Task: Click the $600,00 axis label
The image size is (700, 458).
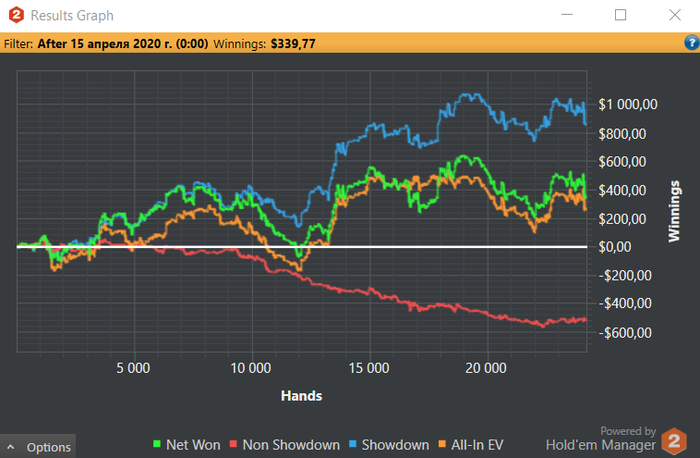Action: pos(622,162)
